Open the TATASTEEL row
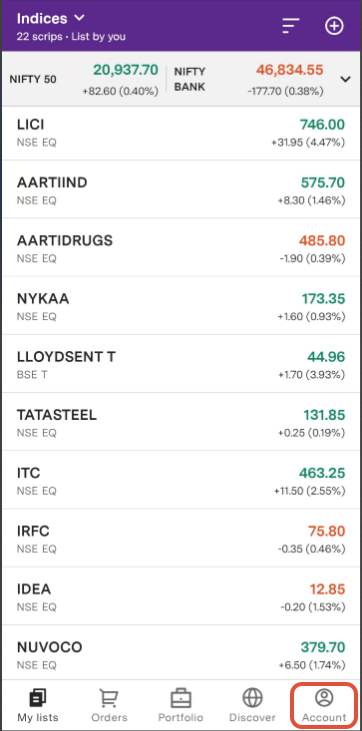This screenshot has width=362, height=731. point(181,423)
